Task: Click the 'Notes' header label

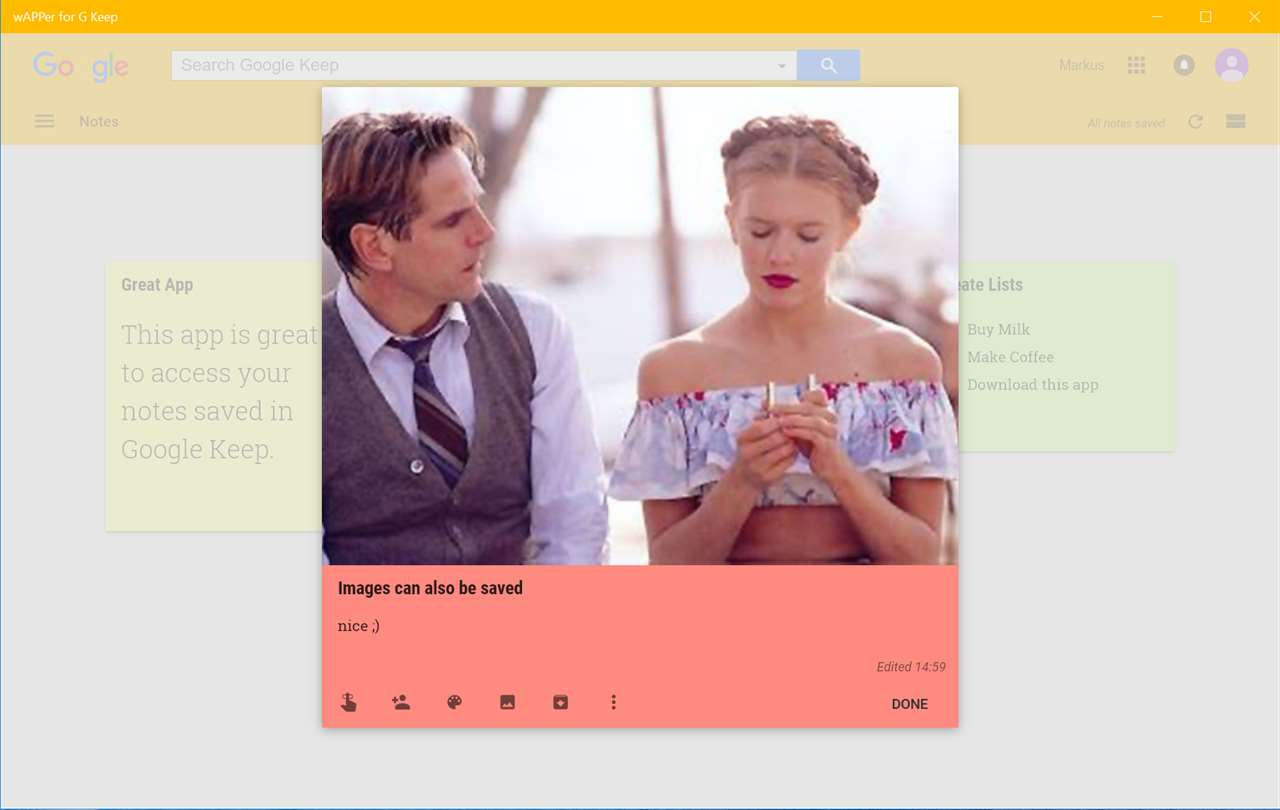Action: pyautogui.click(x=99, y=121)
